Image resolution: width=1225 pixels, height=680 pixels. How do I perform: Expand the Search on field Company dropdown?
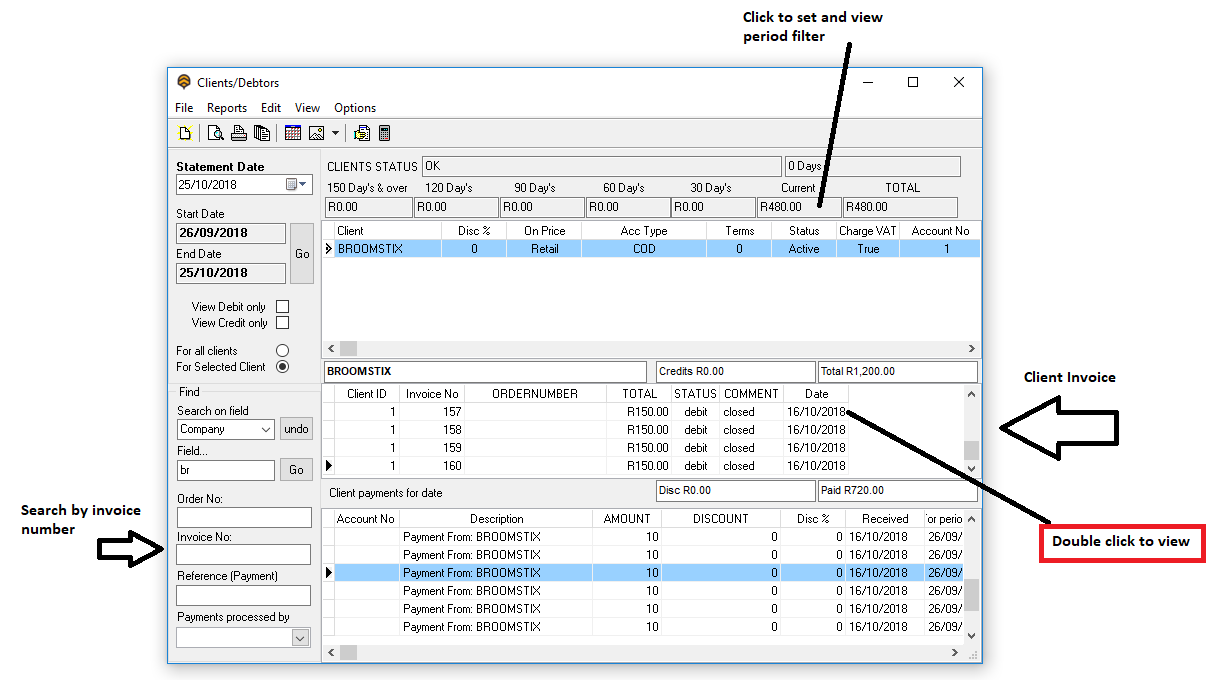[x=265, y=429]
